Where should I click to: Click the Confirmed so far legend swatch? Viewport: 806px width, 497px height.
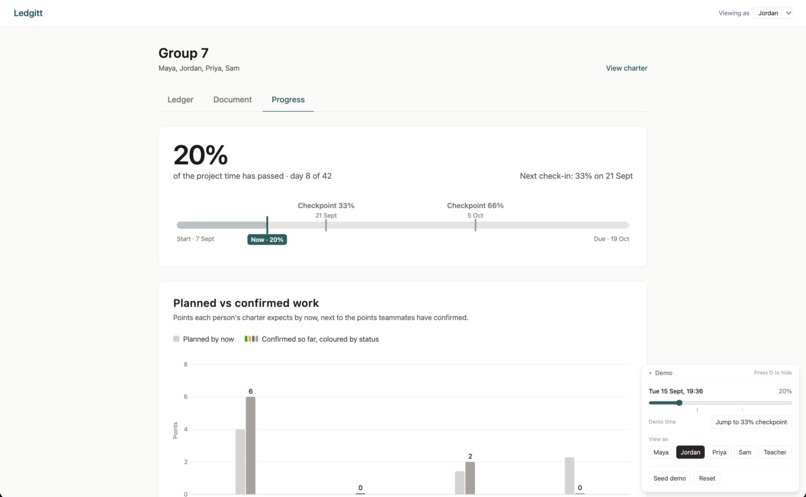[x=251, y=339]
